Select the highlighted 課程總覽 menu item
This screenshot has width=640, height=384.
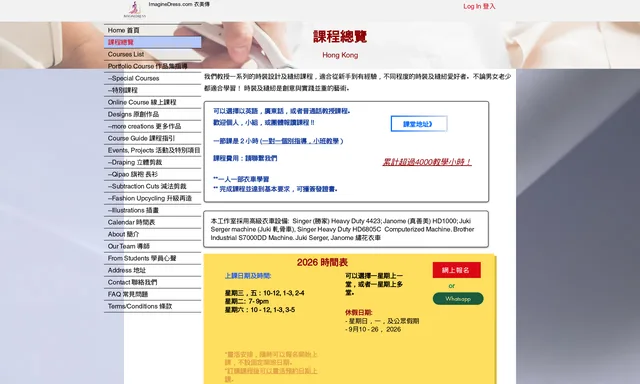point(152,42)
